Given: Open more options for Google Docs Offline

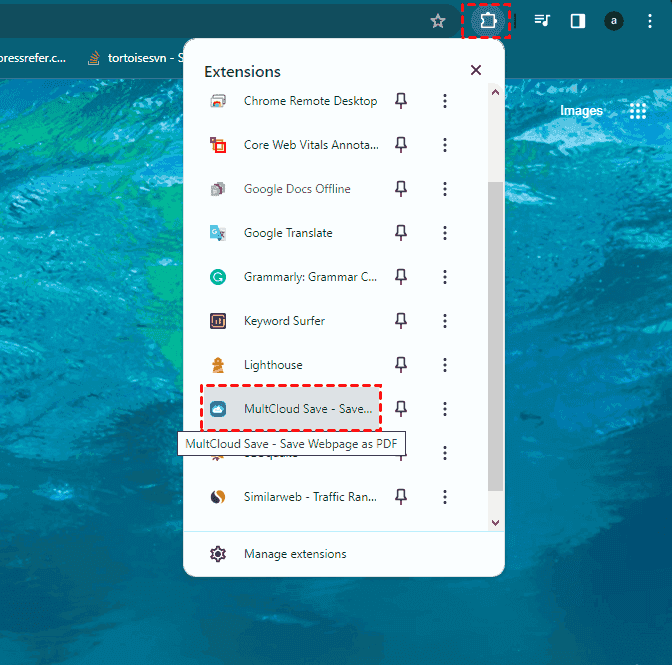Looking at the screenshot, I should [445, 189].
